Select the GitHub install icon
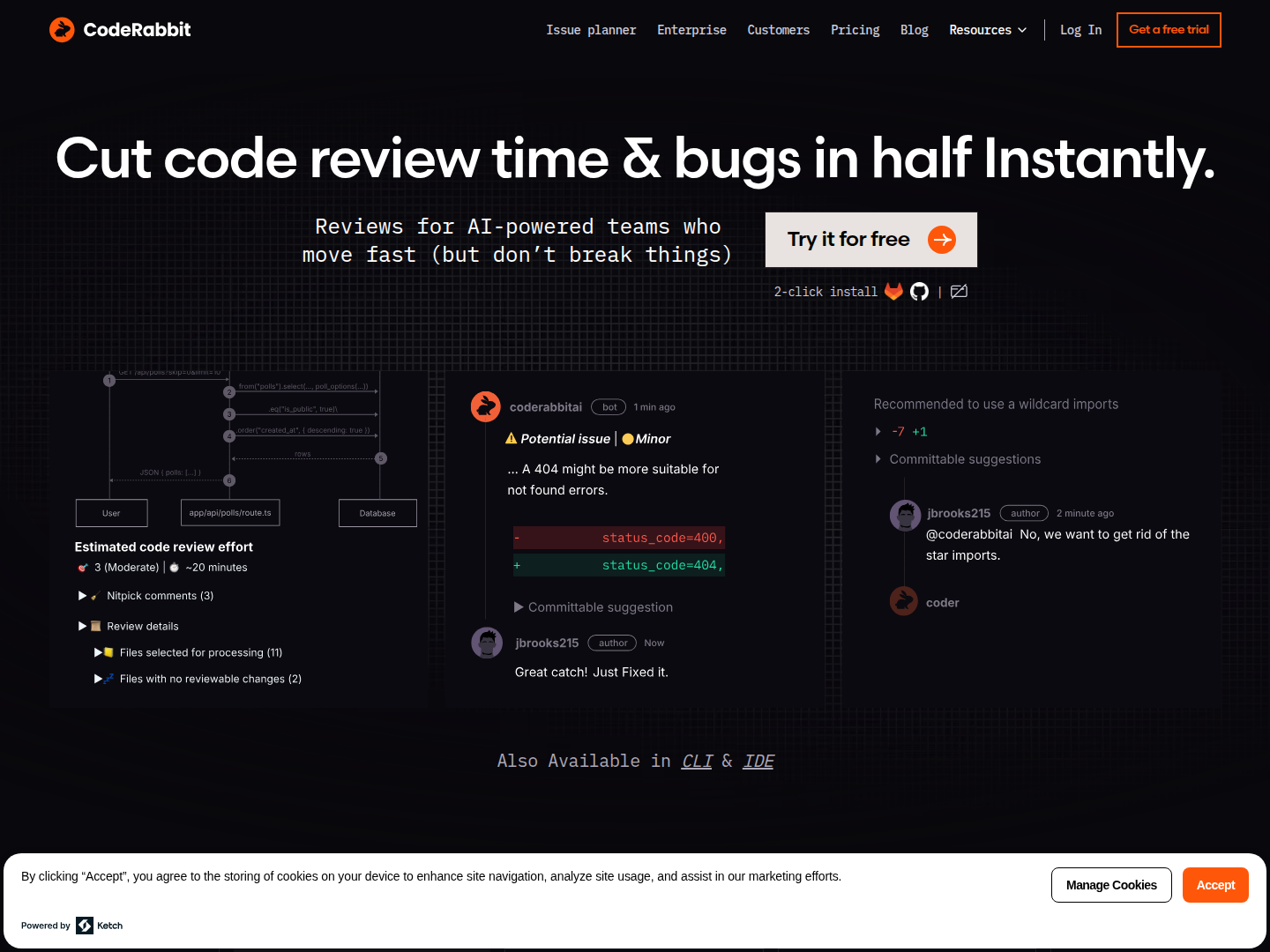Screen dimensions: 1270x952 click(x=919, y=291)
